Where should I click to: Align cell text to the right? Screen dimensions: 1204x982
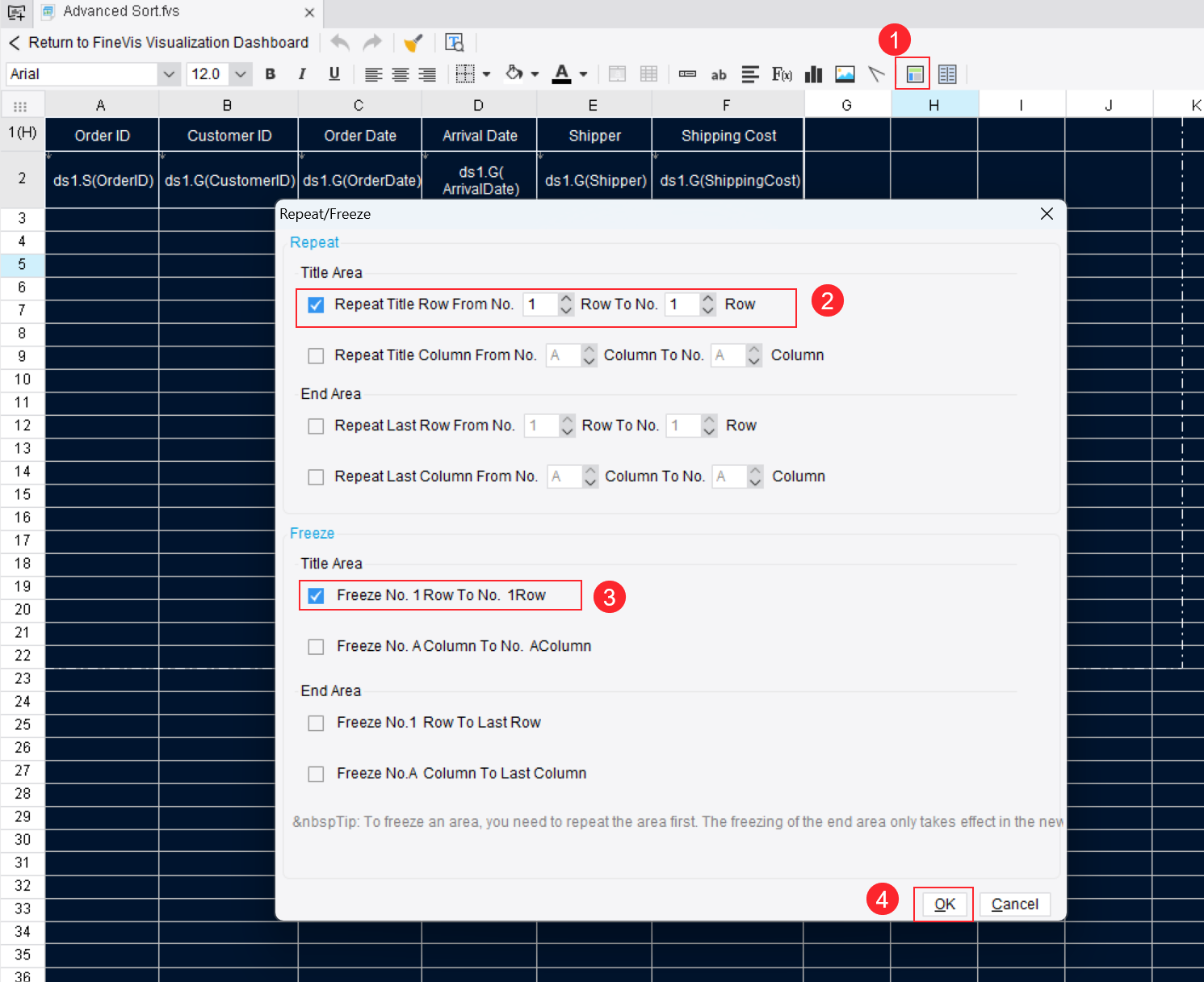(427, 74)
